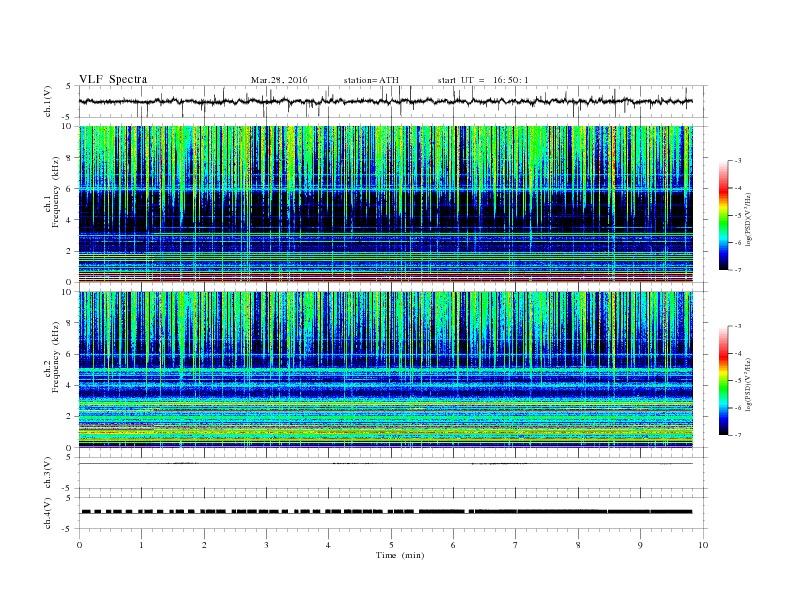Click the 7 minute tick label on time axis

[x=516, y=545]
